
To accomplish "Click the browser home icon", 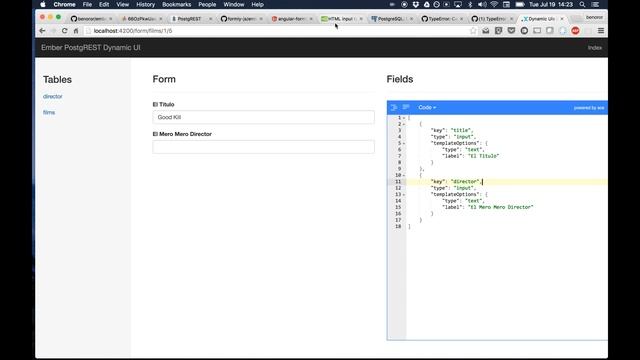I will click(76, 31).
